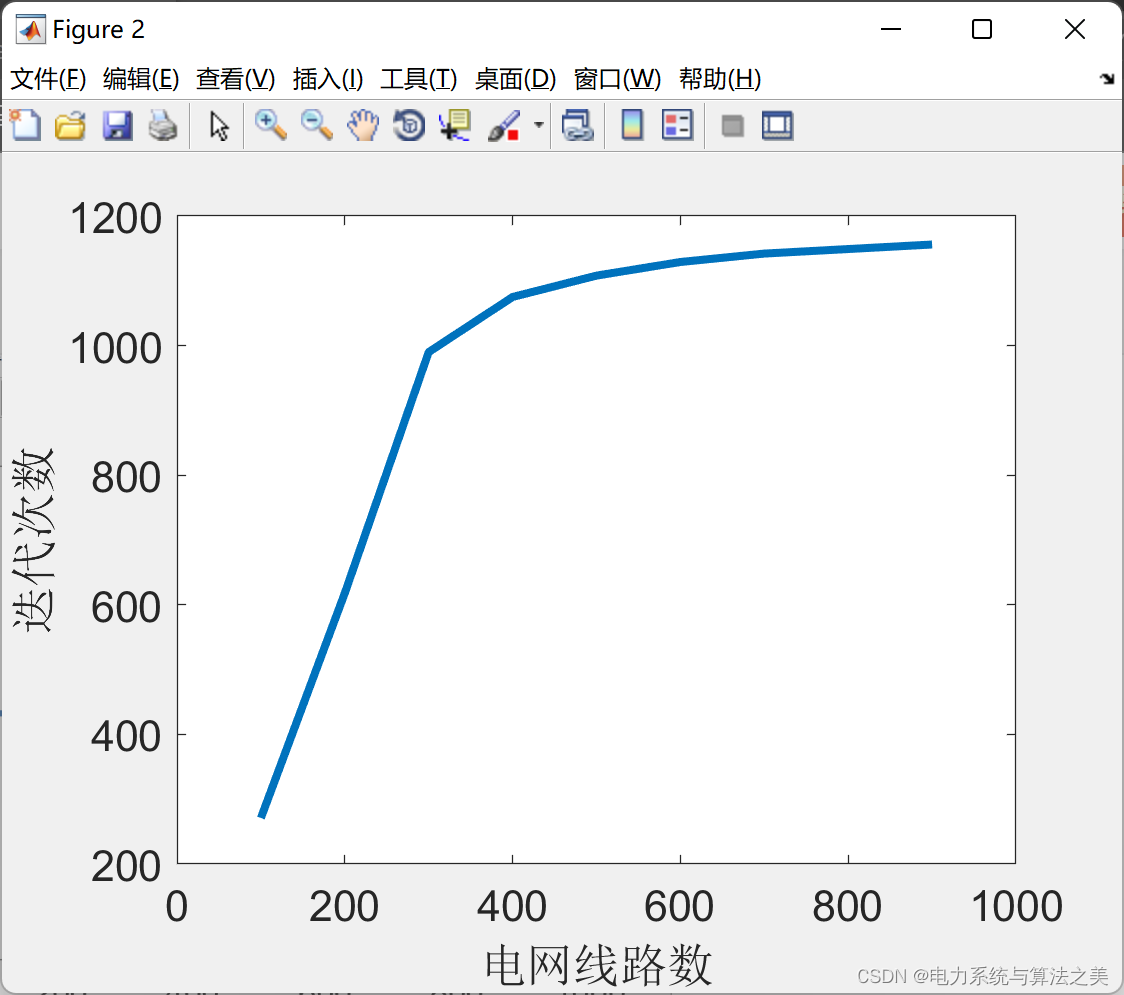Screen dimensions: 1124x995
Task: Click the MATLAB logo in the title bar
Action: tap(31, 29)
